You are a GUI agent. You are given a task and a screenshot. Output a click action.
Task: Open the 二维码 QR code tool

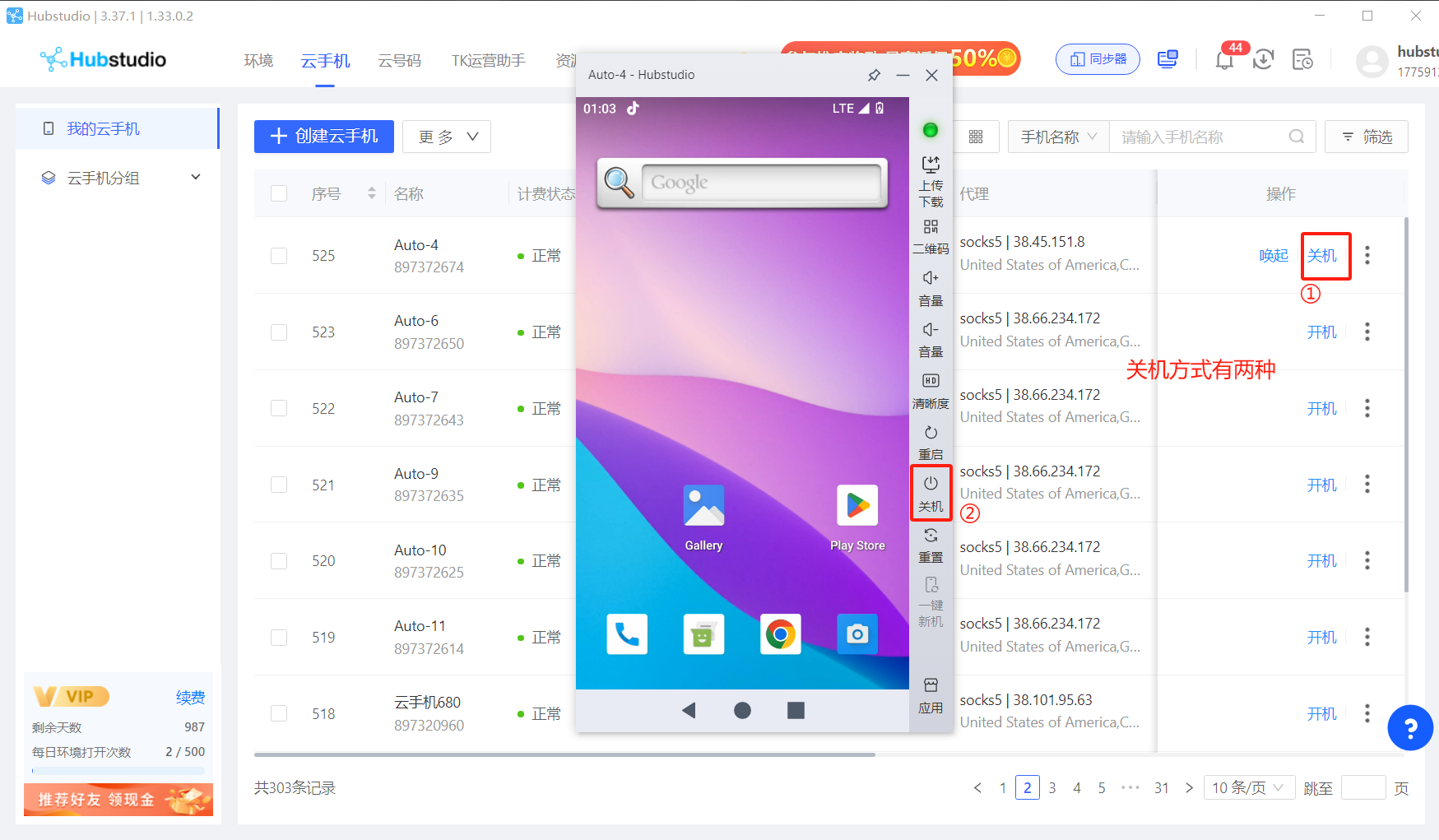coord(931,236)
